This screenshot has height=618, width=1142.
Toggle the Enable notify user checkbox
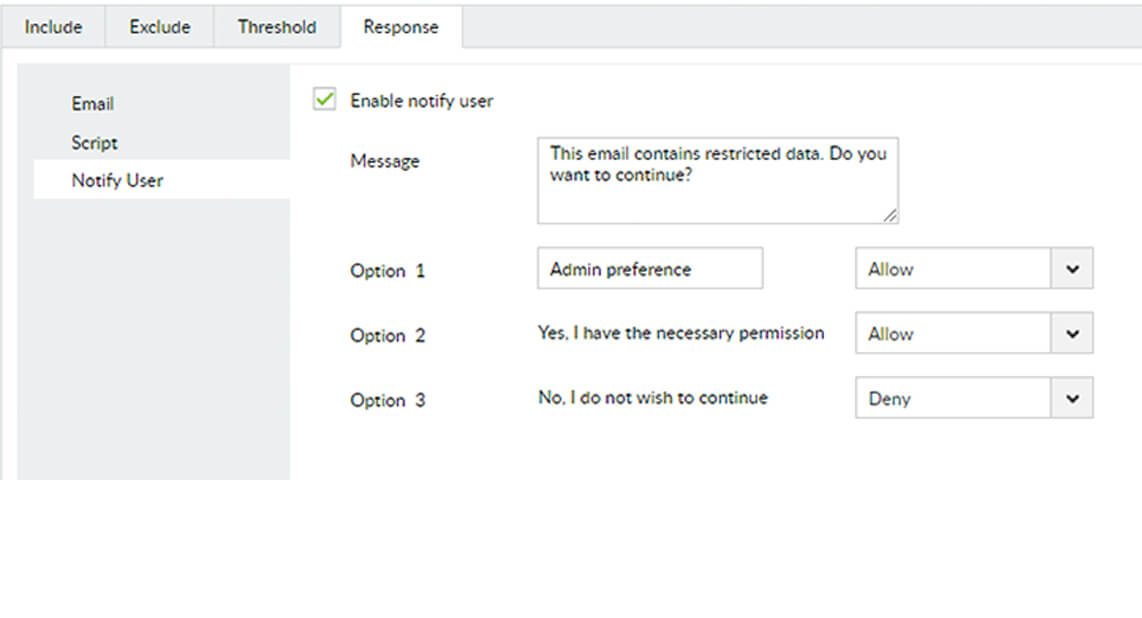pos(324,100)
